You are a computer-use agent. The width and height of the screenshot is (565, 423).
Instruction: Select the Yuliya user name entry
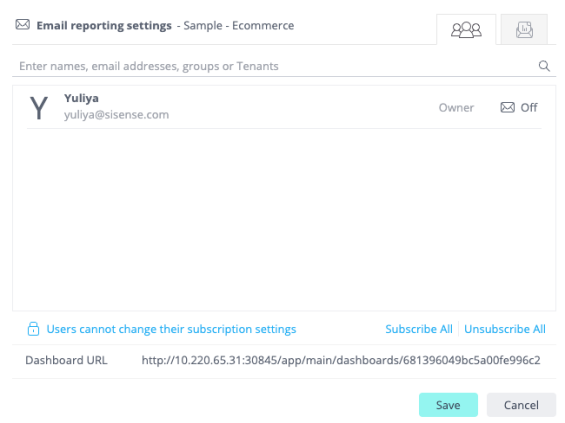[x=81, y=98]
